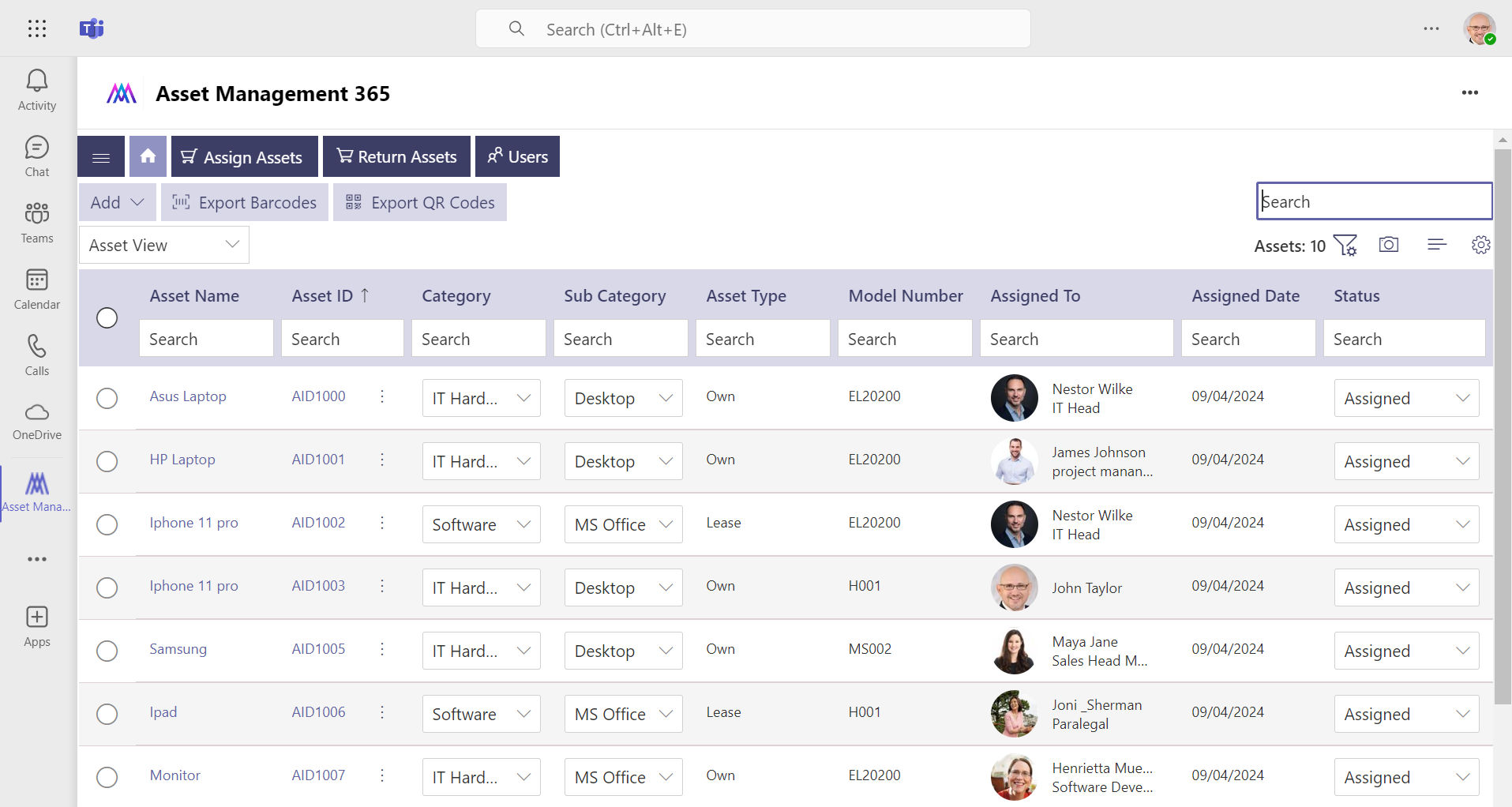Open the filter options icon
The width and height of the screenshot is (1512, 807).
[1346, 245]
